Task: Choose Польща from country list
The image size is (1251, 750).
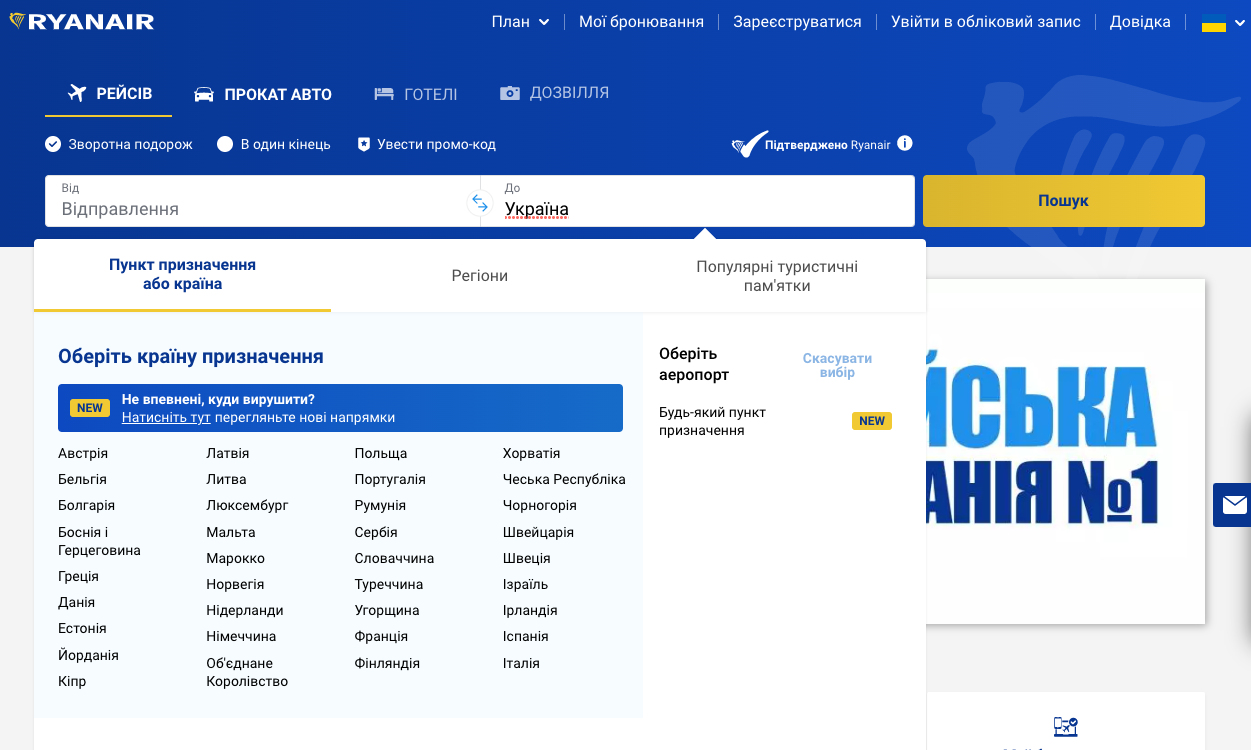Action: 381,453
